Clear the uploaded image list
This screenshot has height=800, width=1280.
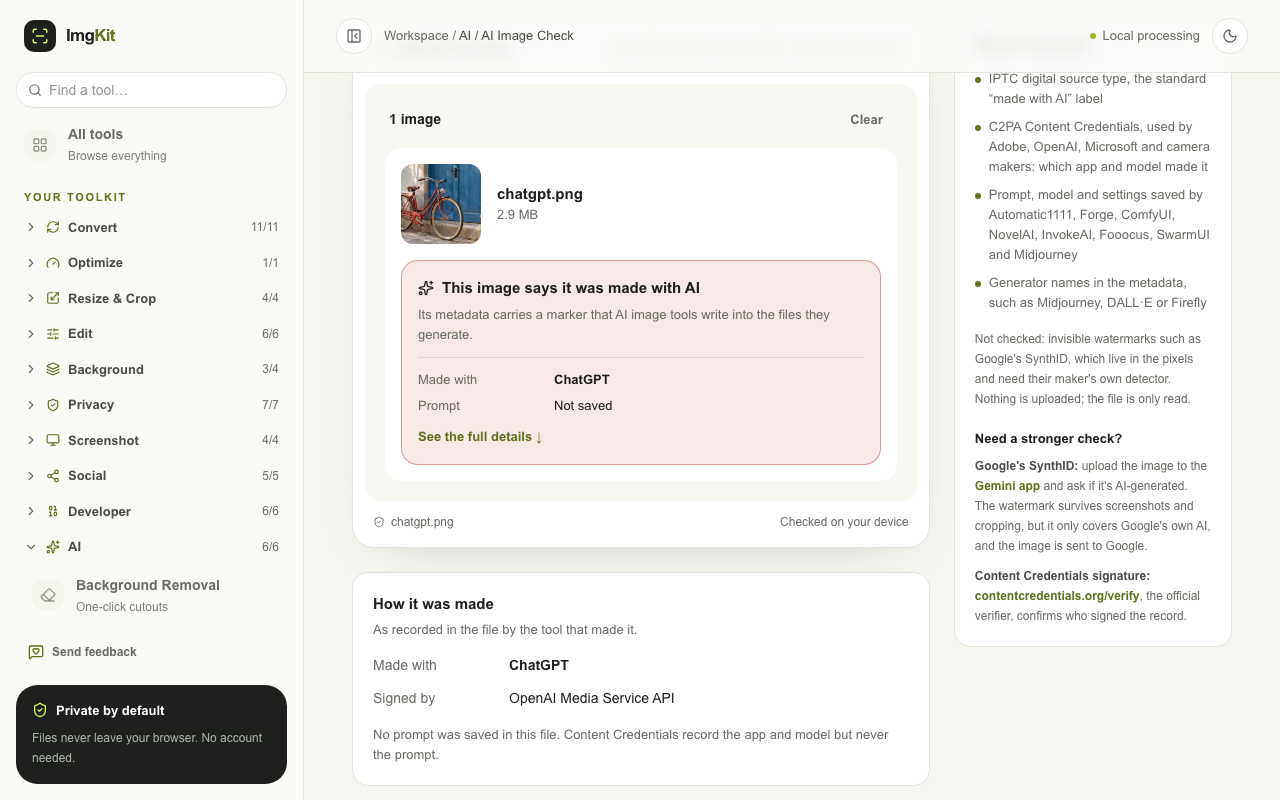click(866, 120)
